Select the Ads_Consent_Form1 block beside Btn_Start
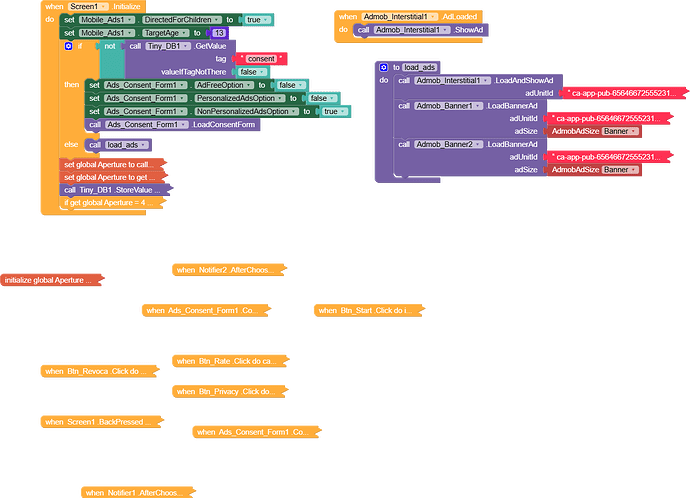Viewport: 690px width, 498px height. coord(206,311)
